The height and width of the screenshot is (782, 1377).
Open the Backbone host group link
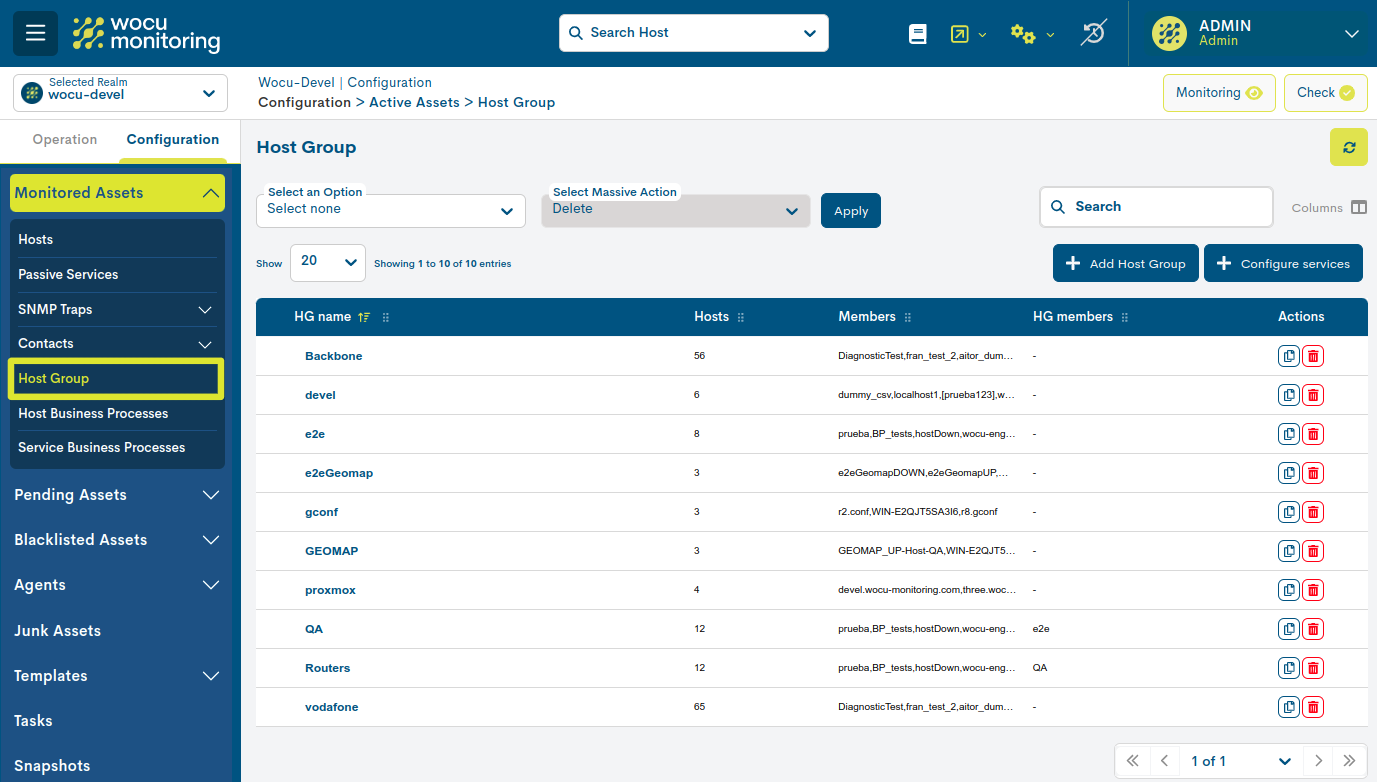pos(334,356)
